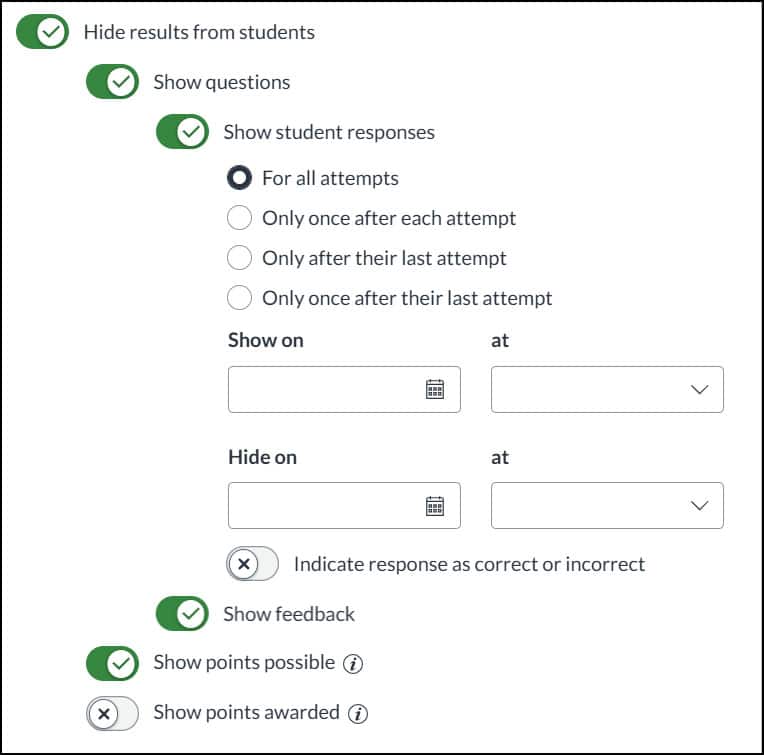Screen dimensions: 764x755
Task: Click the Hide on date input field
Action: pyautogui.click(x=325, y=506)
